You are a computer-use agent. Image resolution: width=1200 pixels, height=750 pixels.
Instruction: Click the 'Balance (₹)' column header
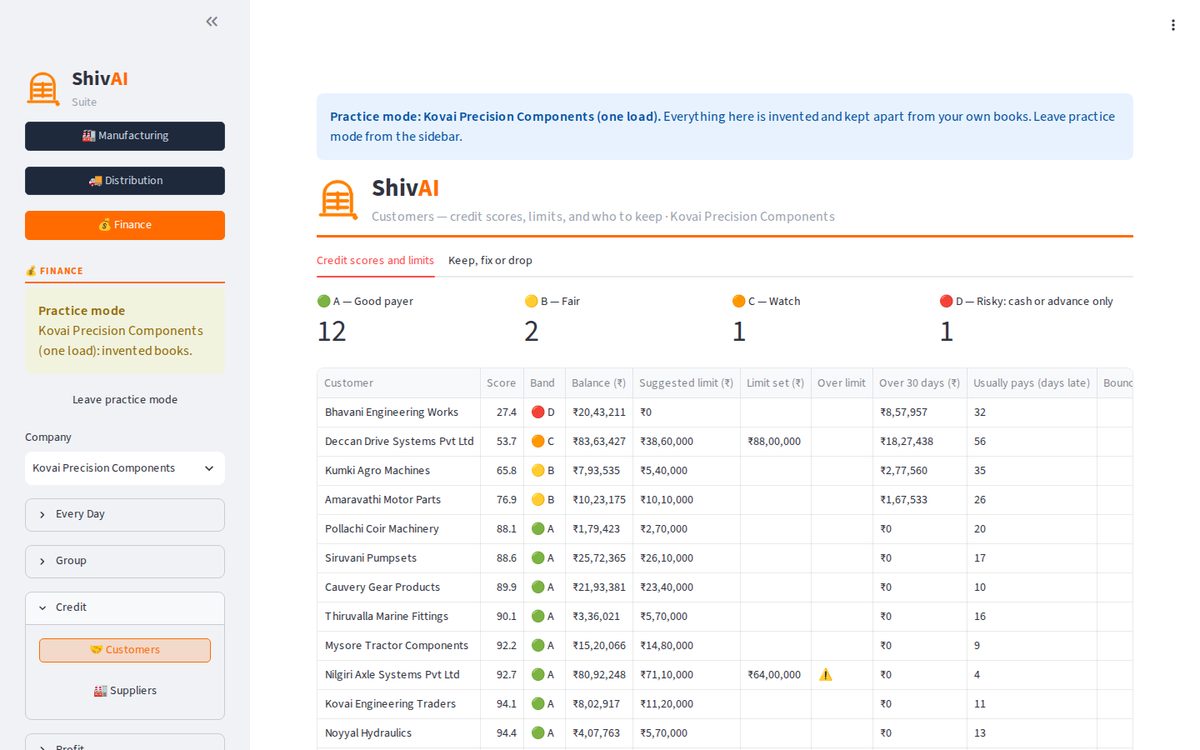599,383
